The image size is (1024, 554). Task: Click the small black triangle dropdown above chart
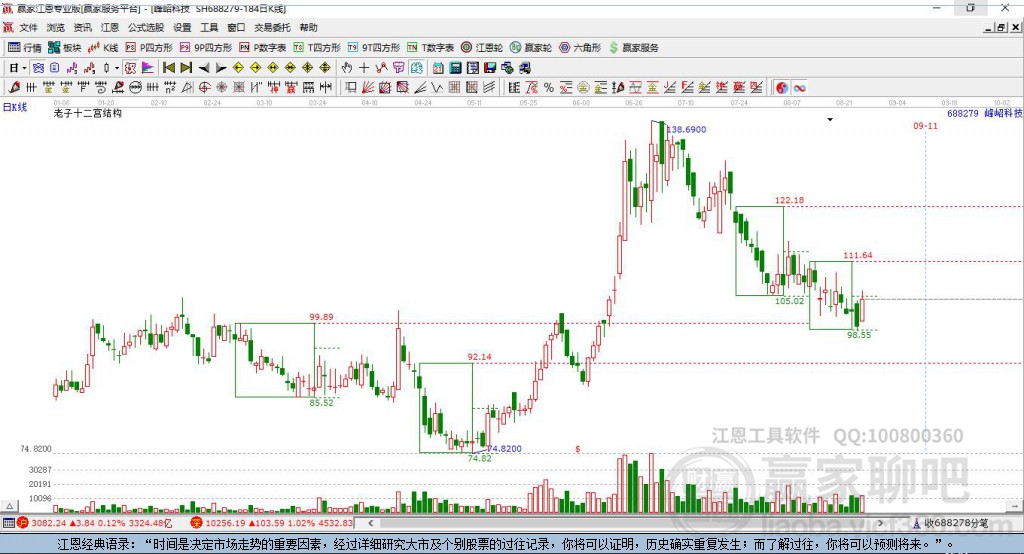tap(830, 120)
